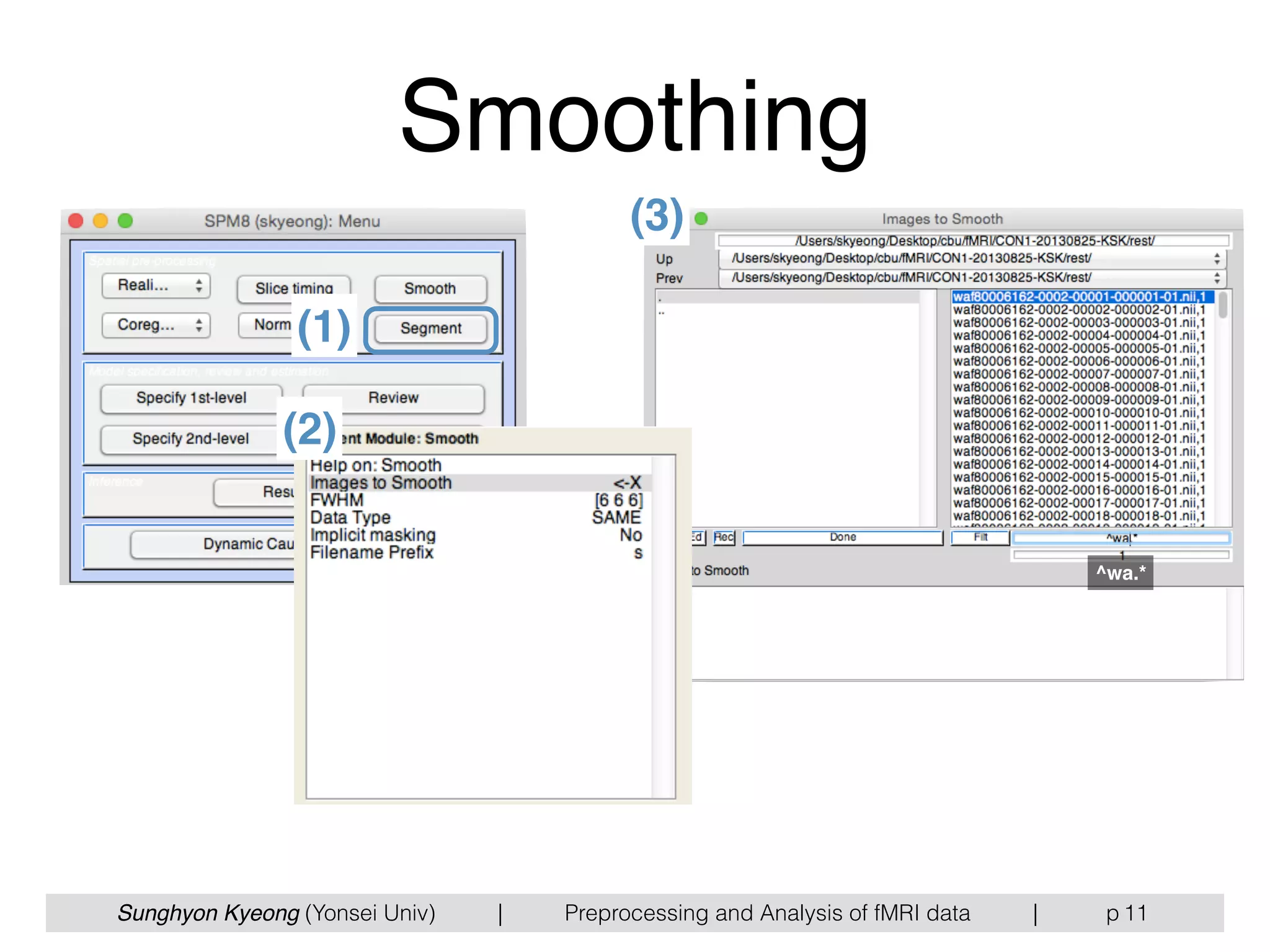Viewport: 1270px width, 952px height.
Task: Select file waf80006162-0002-00001-000001-01.nii,1
Action: tap(1083, 297)
